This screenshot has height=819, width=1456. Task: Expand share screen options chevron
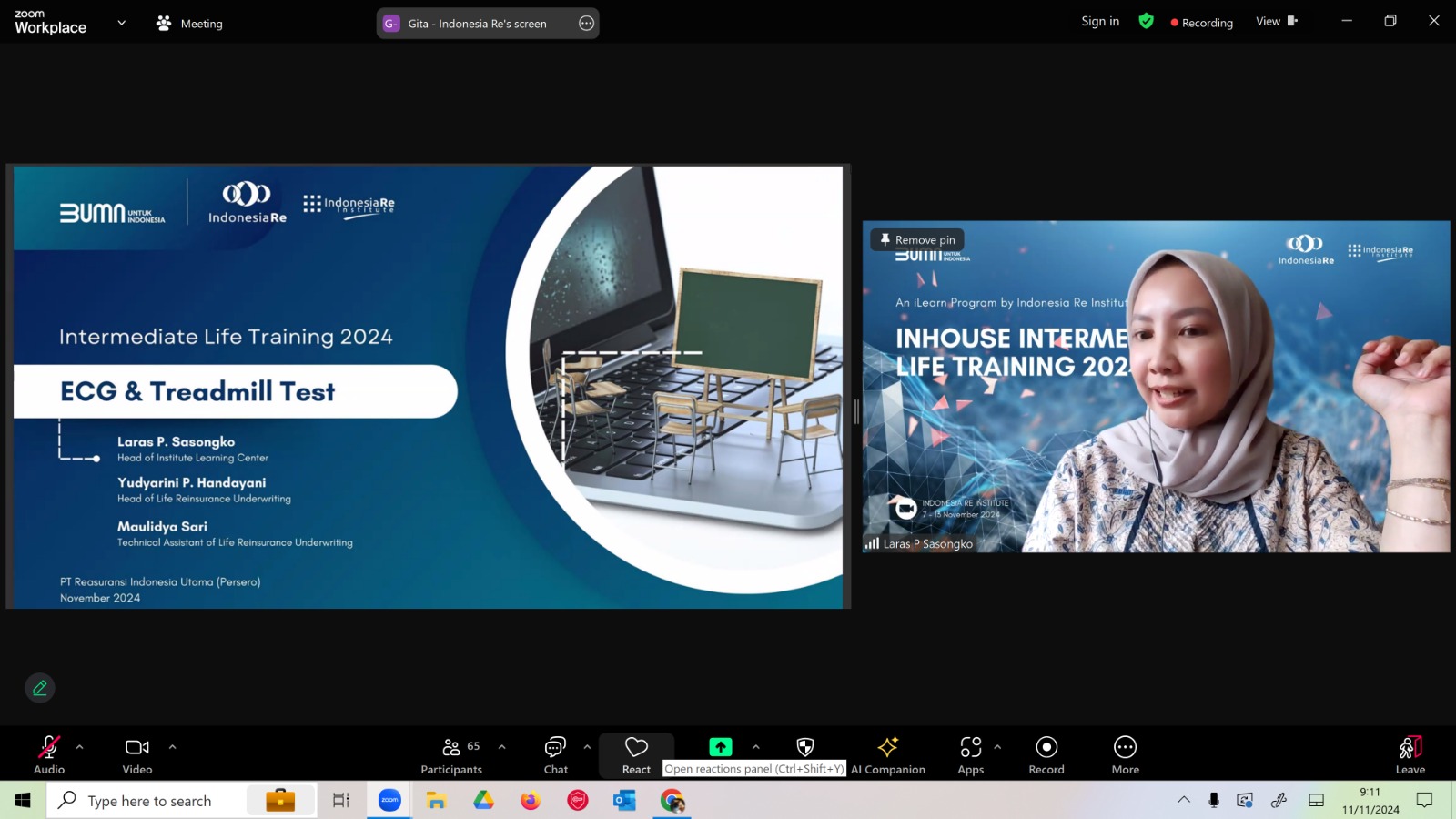click(x=756, y=747)
